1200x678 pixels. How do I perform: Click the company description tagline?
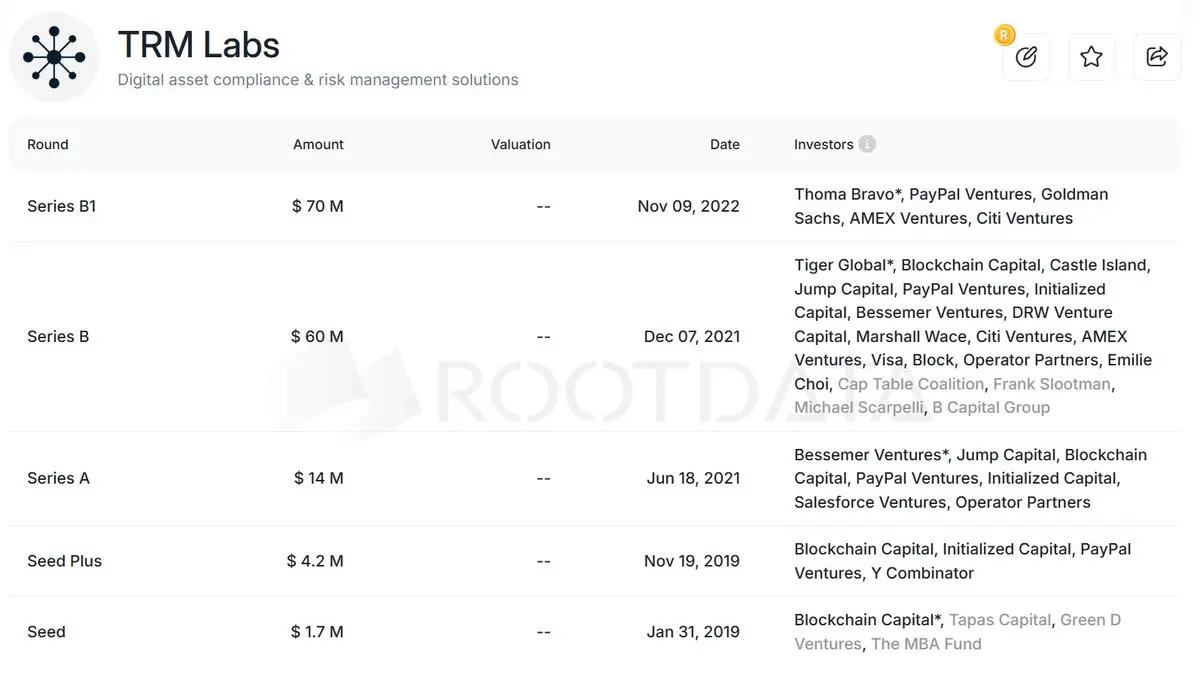318,80
